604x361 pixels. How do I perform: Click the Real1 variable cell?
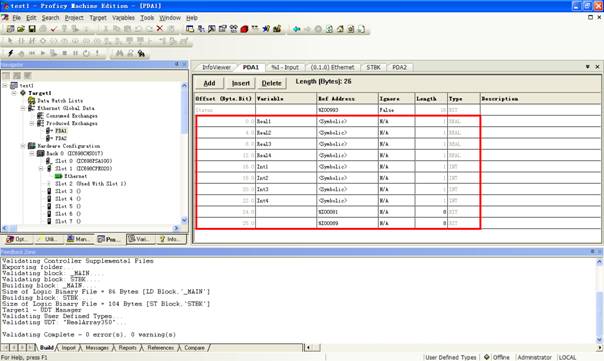[x=286, y=121]
